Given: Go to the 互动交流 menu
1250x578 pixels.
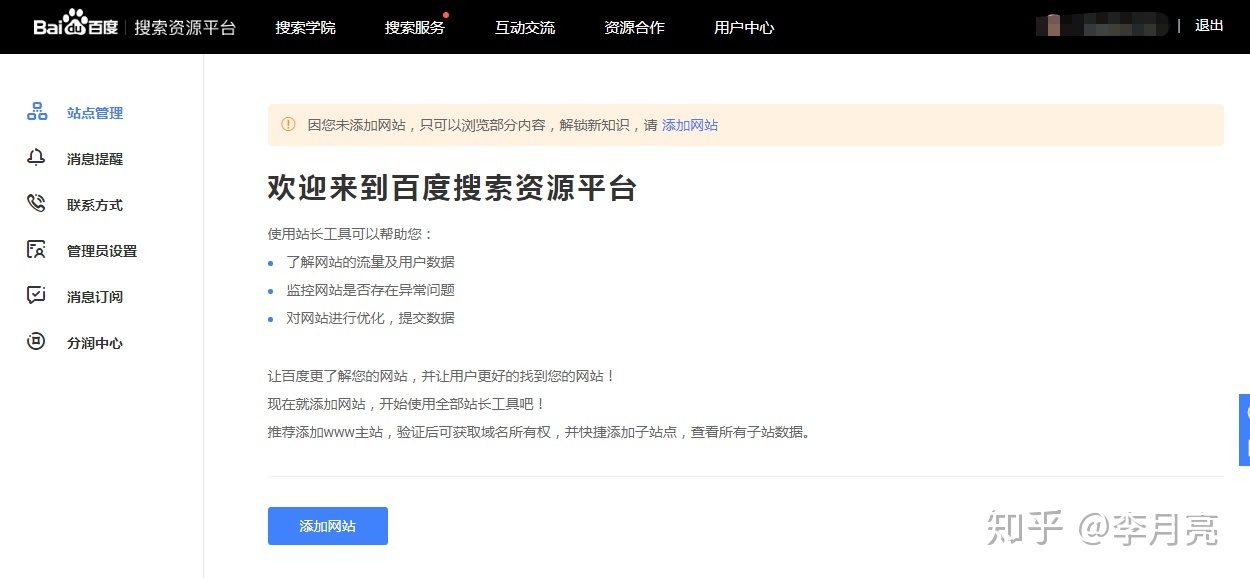Looking at the screenshot, I should [524, 27].
